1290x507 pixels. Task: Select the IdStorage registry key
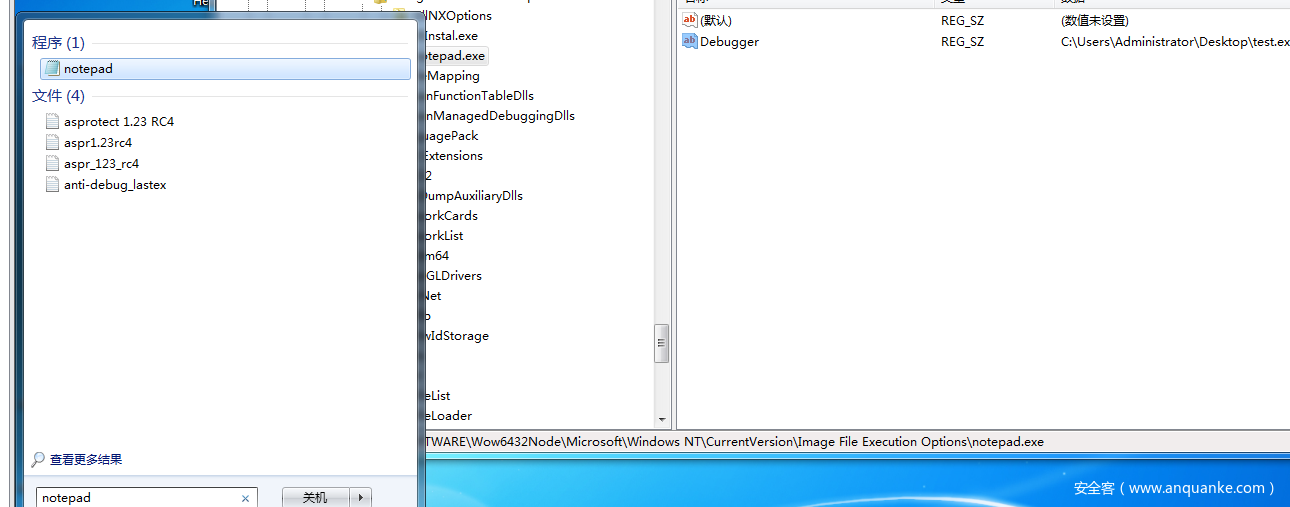[x=457, y=335]
